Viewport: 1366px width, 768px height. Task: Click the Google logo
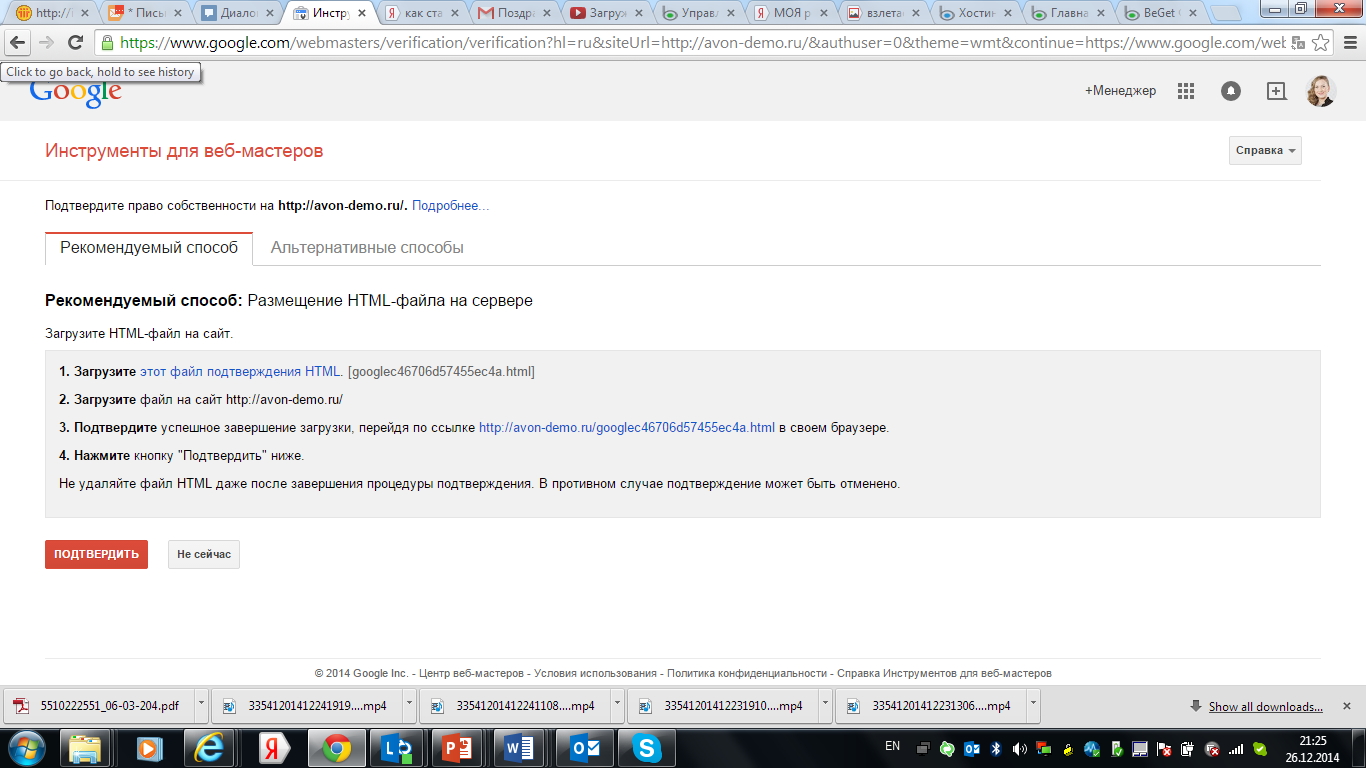(x=75, y=93)
